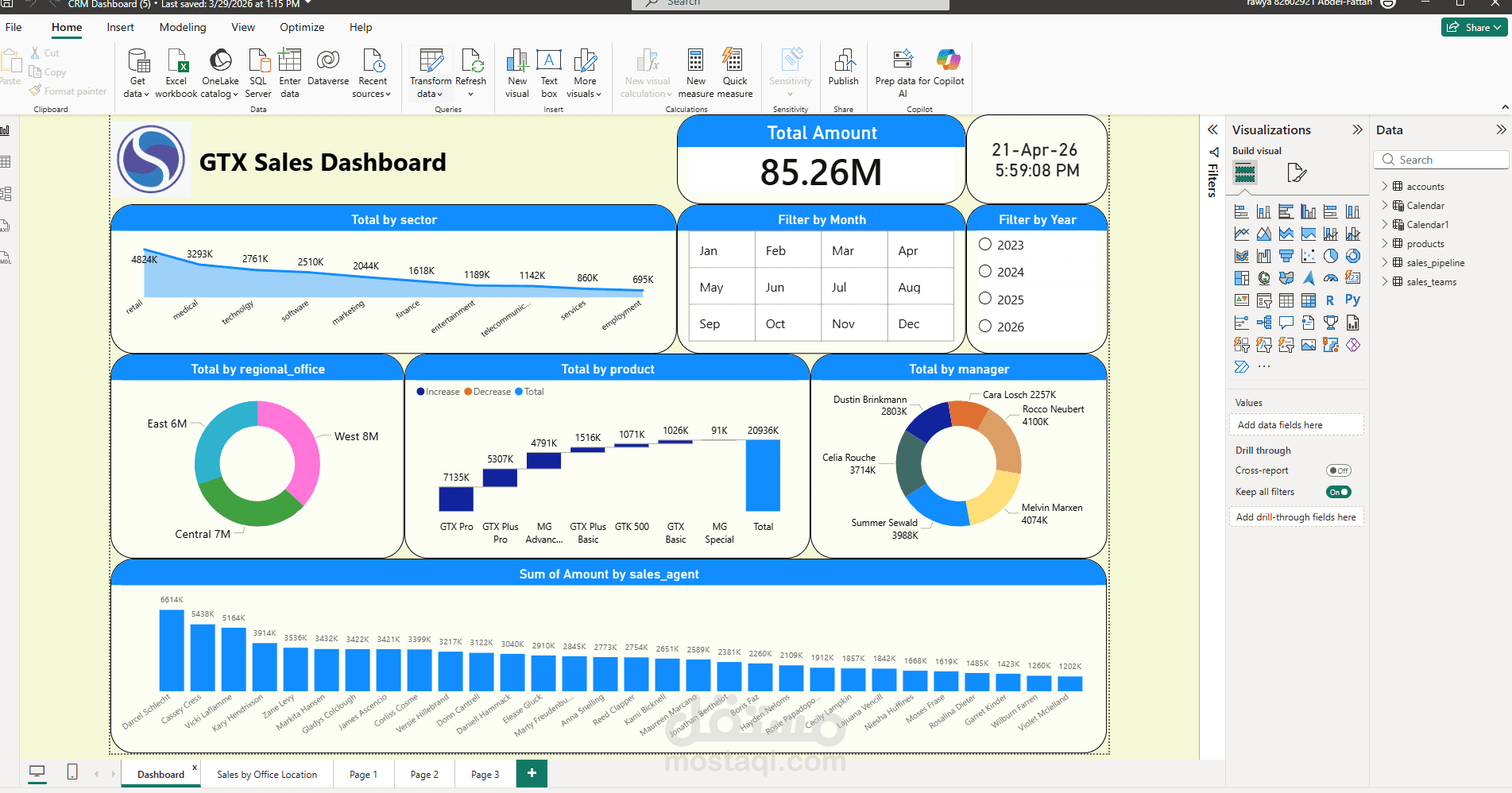
Task: Choose the R script visual
Action: click(1330, 300)
